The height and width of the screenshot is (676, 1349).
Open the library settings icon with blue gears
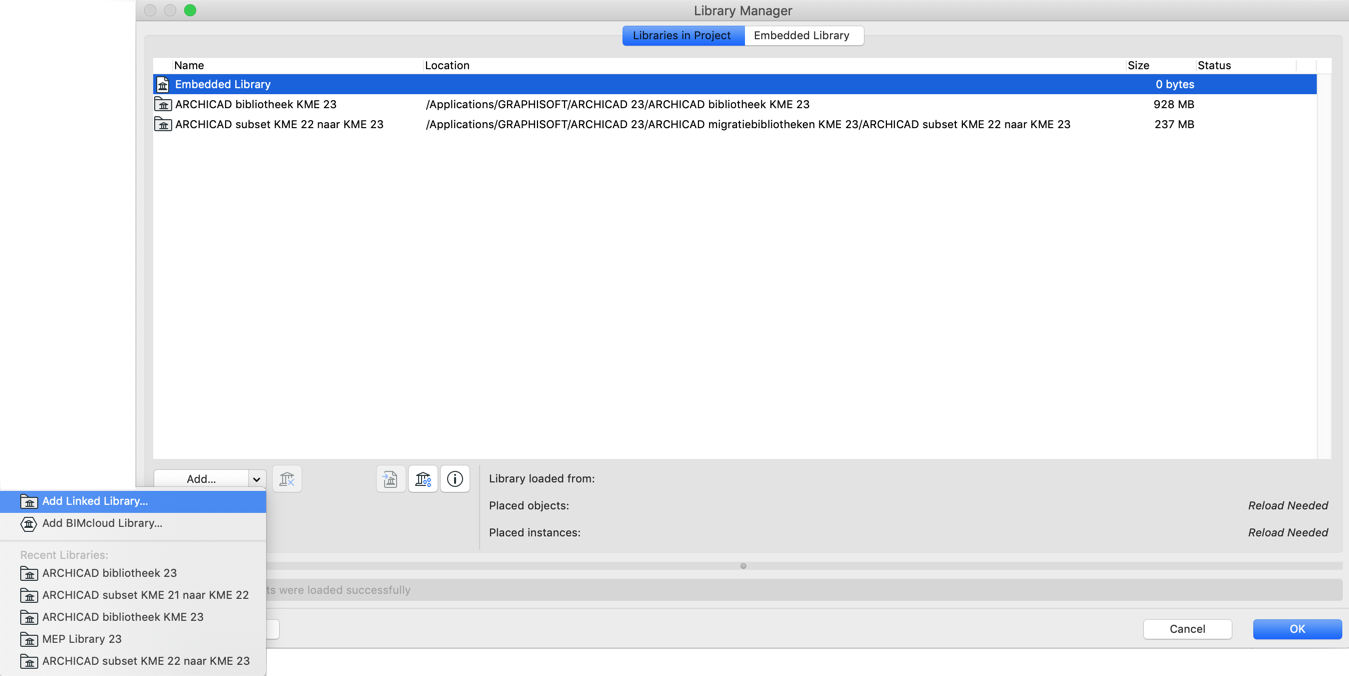point(423,479)
